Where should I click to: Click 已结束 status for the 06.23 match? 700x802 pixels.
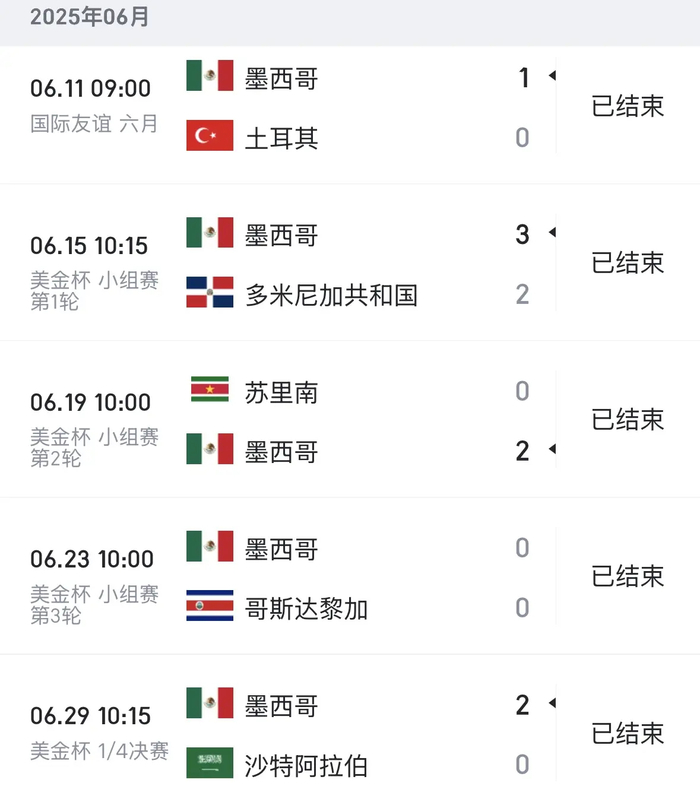tap(628, 577)
